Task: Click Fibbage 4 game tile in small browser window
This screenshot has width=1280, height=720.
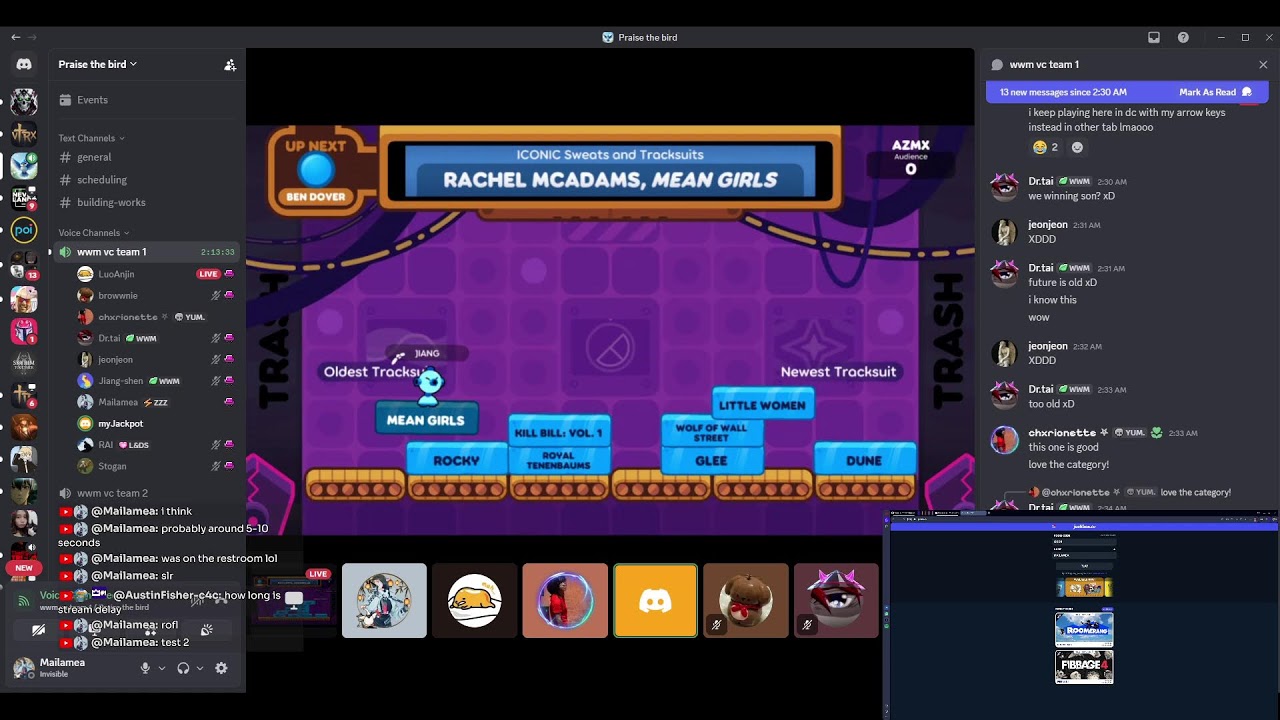Action: [1084, 667]
